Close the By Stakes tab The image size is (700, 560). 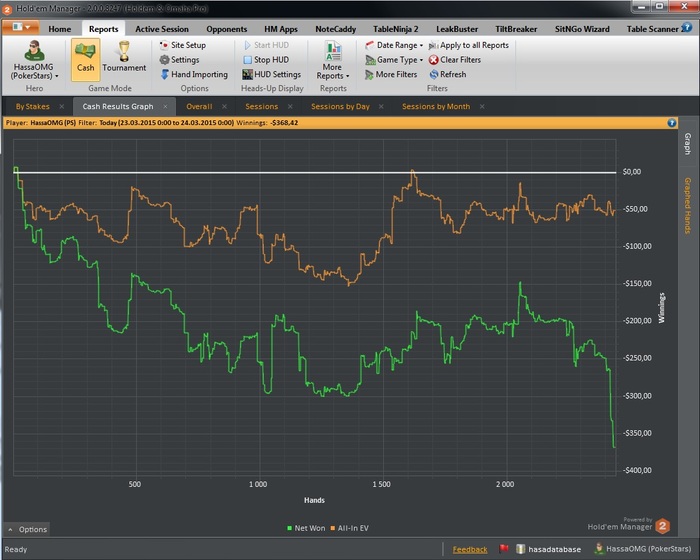pos(62,107)
